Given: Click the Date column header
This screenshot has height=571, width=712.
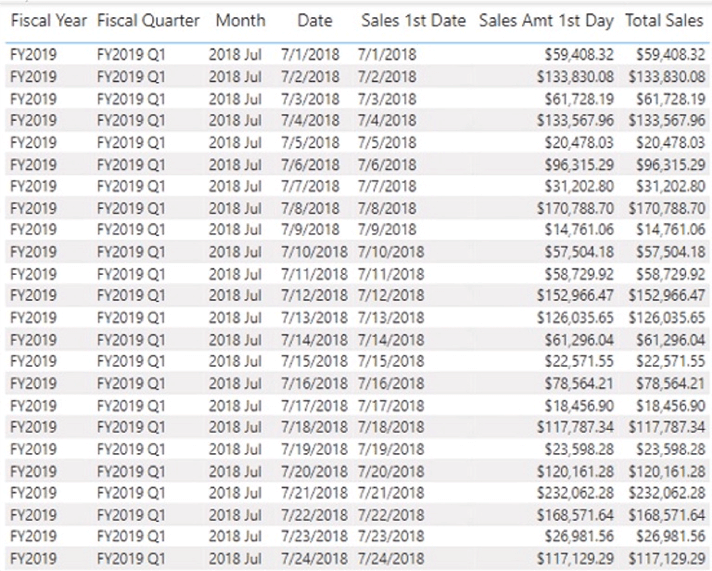Looking at the screenshot, I should 314,20.
